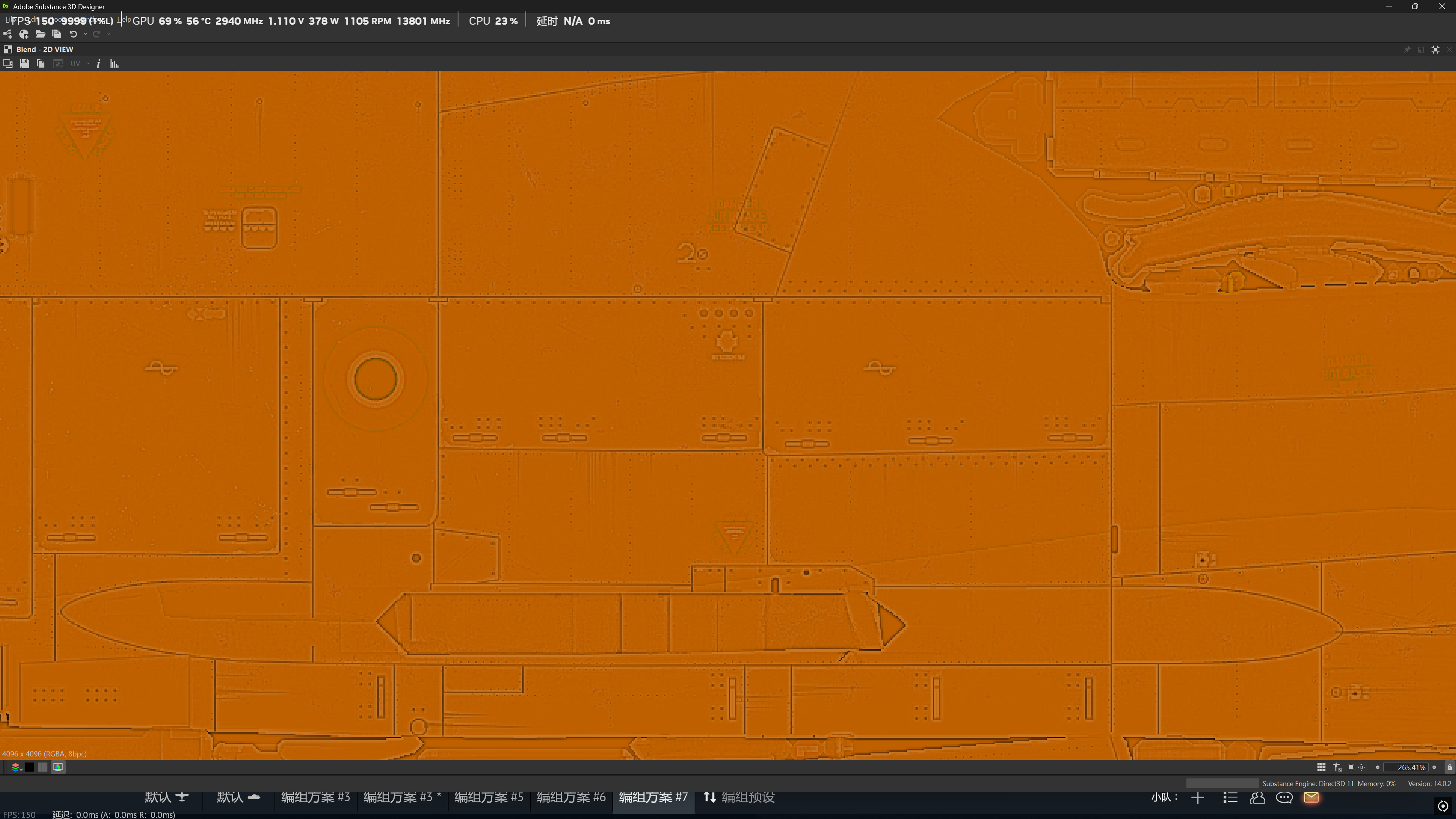Click the 2D view info icon
The height and width of the screenshot is (819, 1456).
[x=98, y=64]
